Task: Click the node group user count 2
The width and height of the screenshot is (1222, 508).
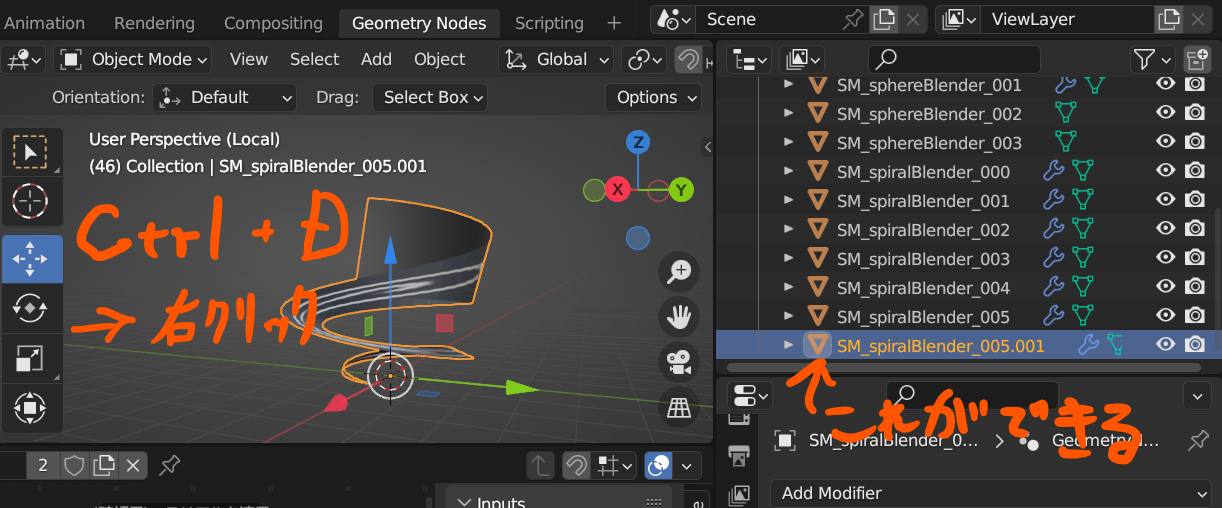Action: coord(43,465)
